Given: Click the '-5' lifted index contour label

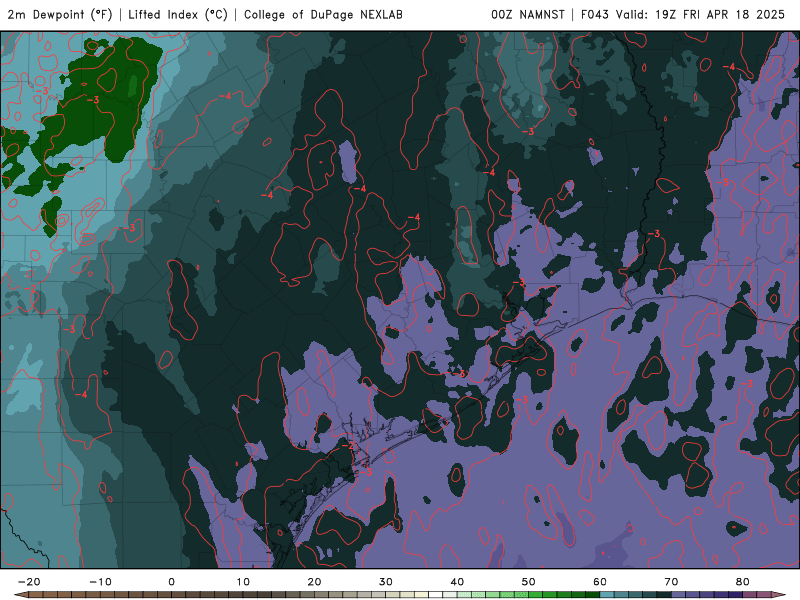Looking at the screenshot, I should [x=723, y=182].
